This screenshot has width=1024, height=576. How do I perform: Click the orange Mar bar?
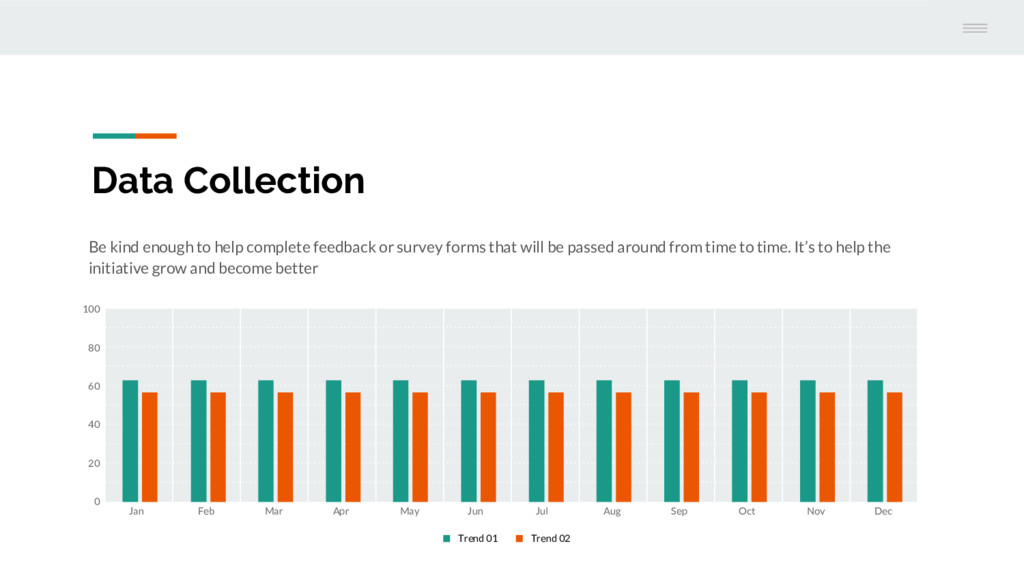285,447
